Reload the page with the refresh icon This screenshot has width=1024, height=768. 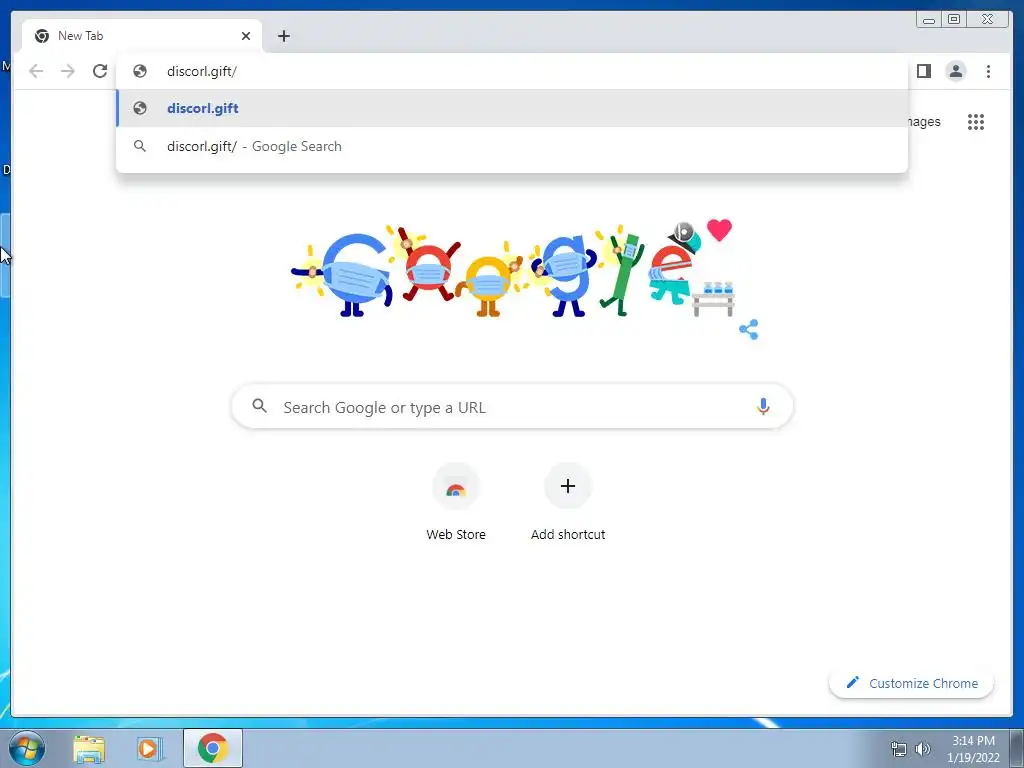(100, 71)
